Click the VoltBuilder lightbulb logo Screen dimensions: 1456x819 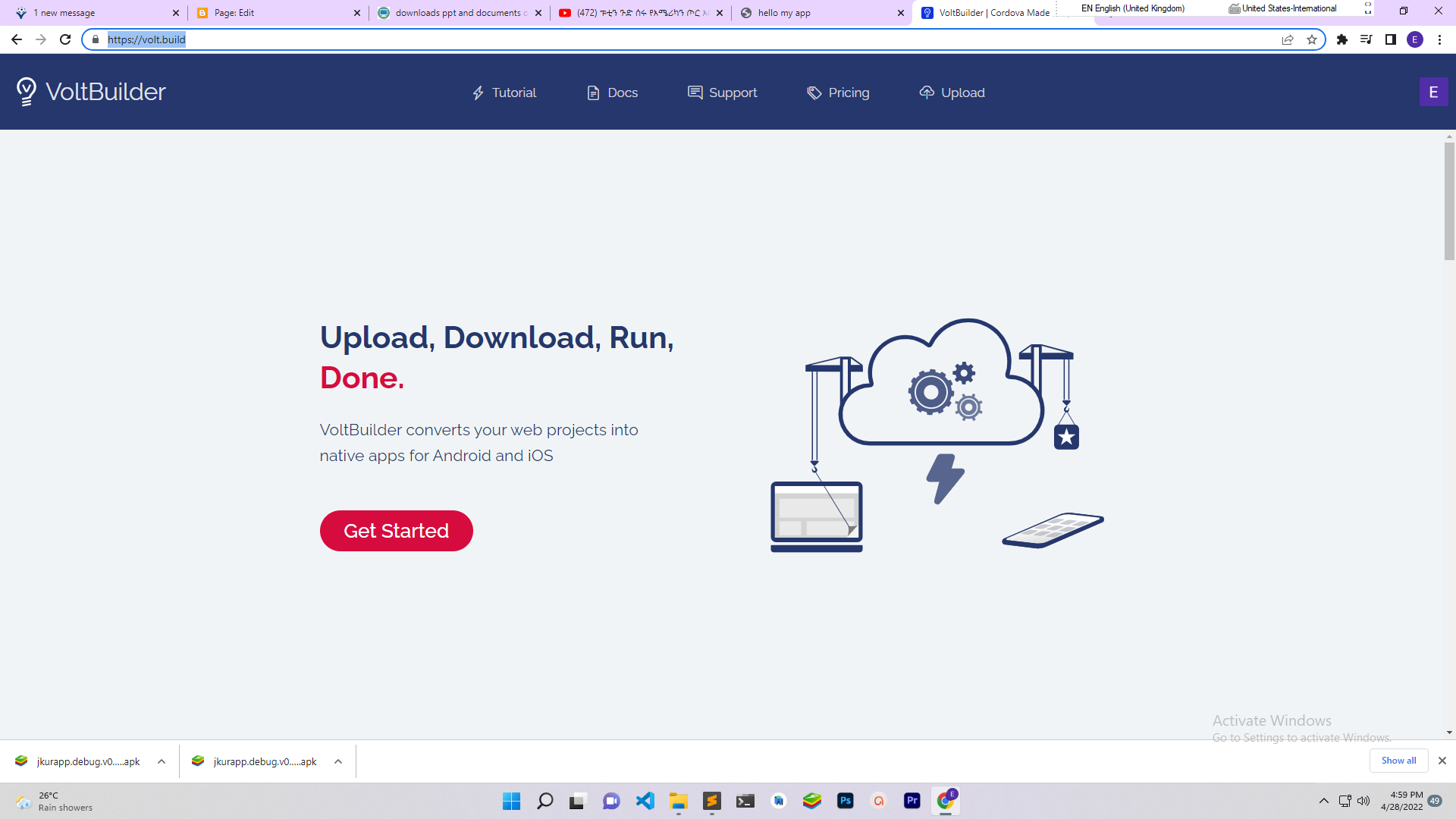(27, 92)
